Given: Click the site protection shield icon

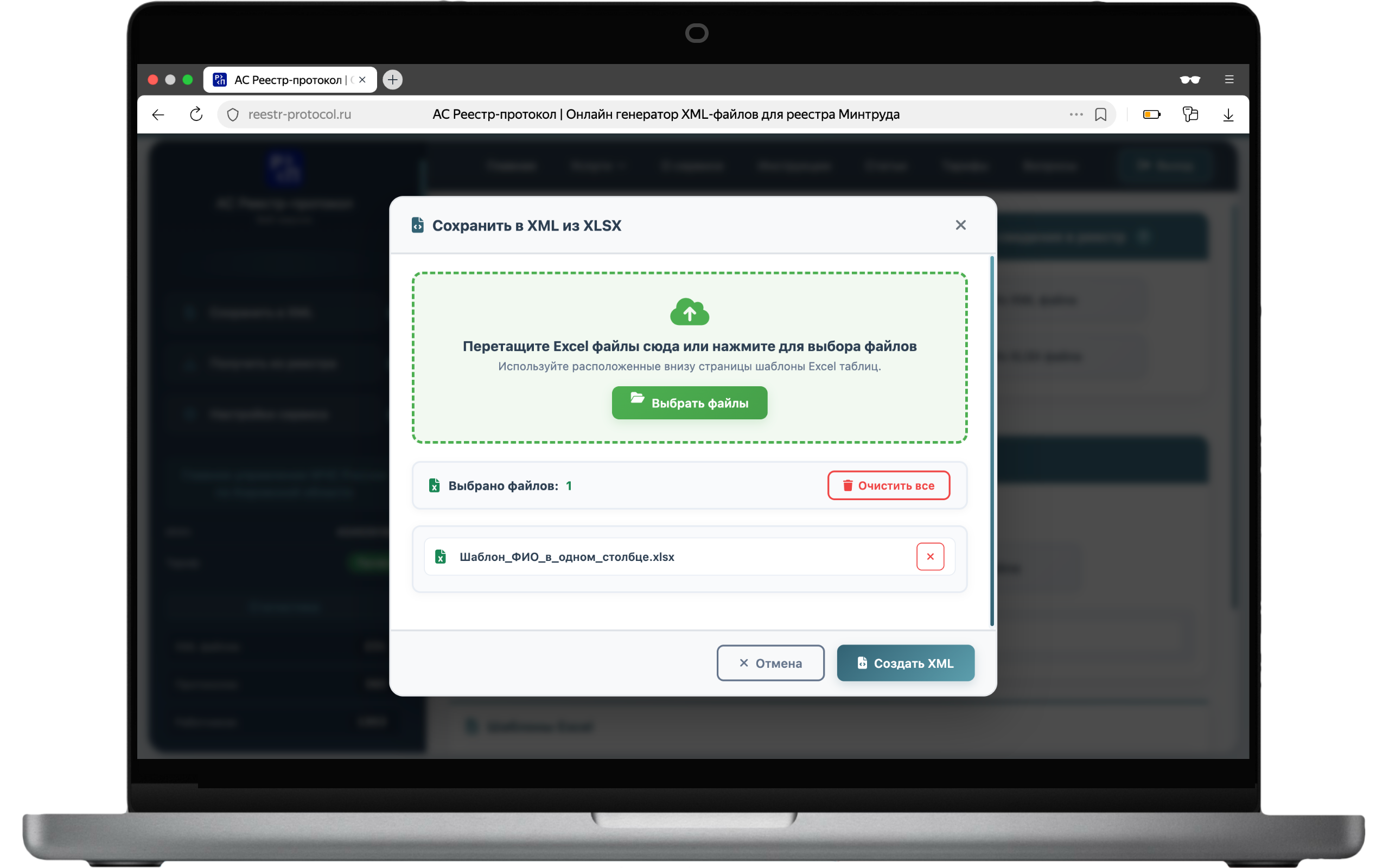Looking at the screenshot, I should coord(232,114).
